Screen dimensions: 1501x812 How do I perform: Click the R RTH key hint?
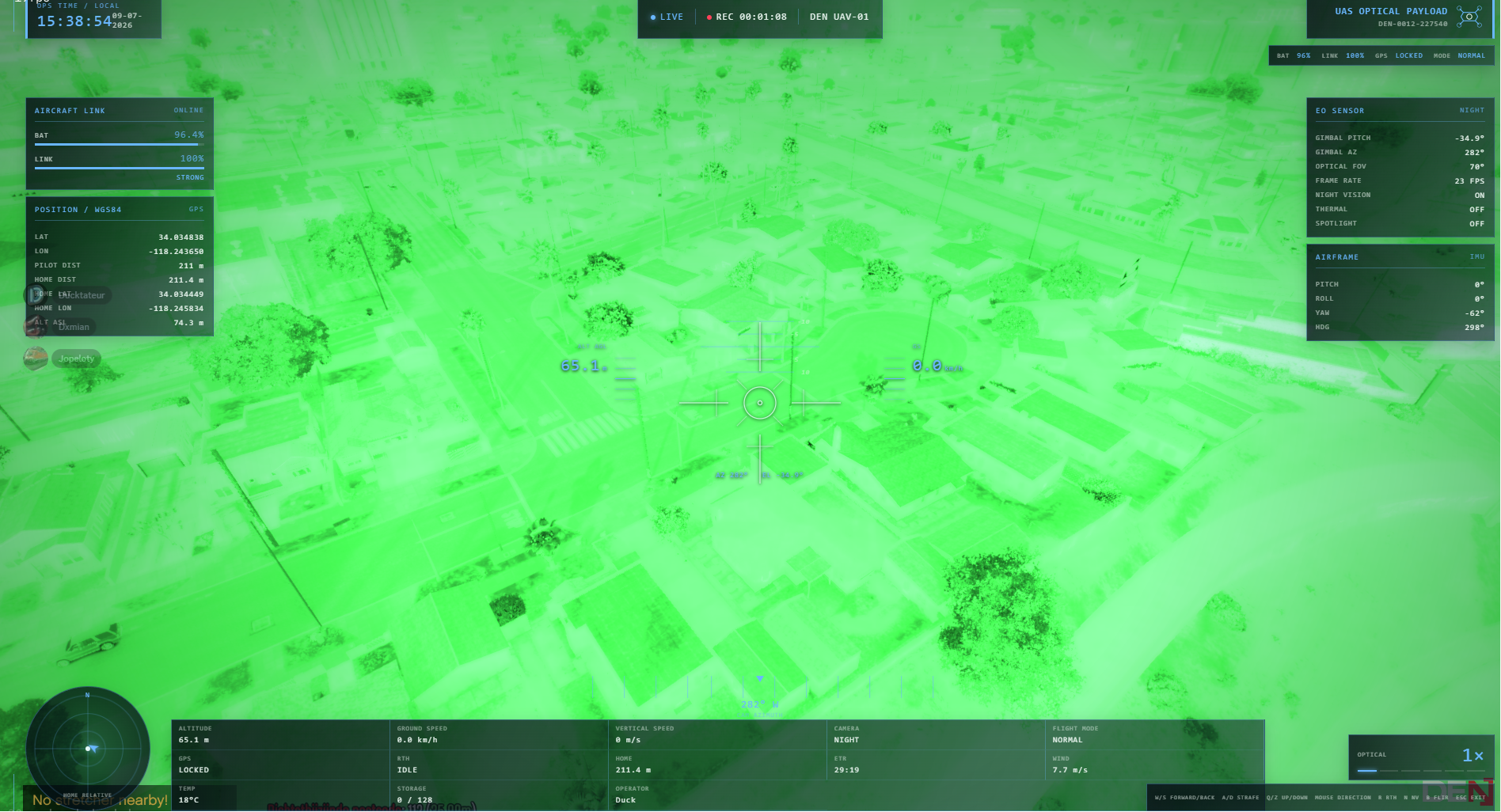pos(1387,798)
